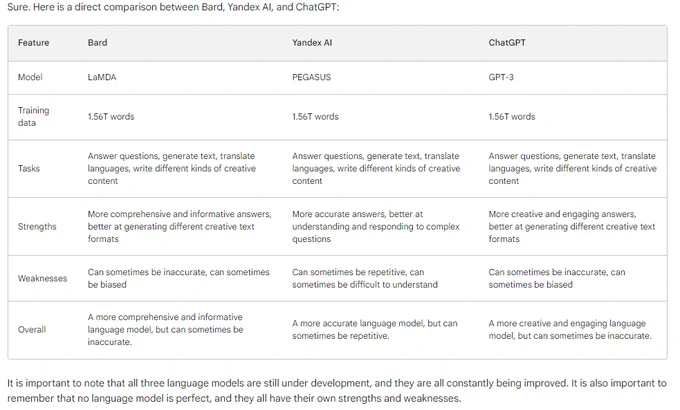Screen dimensions: 680x410
Task: Click the Yandex AI column header
Action: click(x=312, y=43)
